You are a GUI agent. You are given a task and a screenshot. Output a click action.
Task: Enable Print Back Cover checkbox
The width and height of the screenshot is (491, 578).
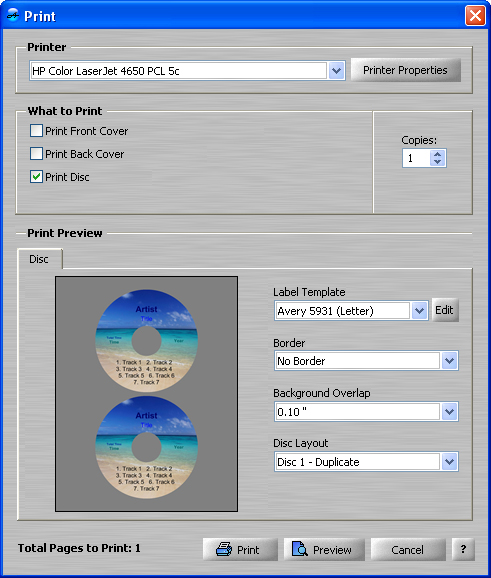[x=36, y=153]
